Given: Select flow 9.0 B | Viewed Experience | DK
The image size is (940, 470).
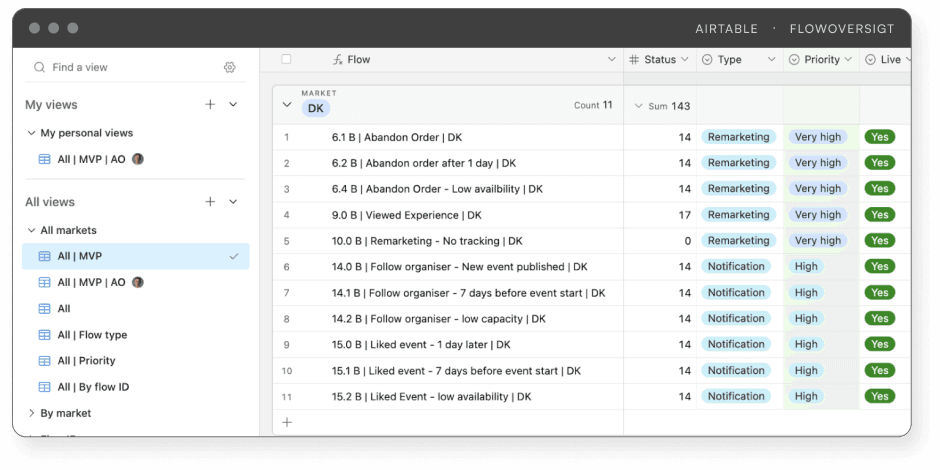Looking at the screenshot, I should [406, 215].
